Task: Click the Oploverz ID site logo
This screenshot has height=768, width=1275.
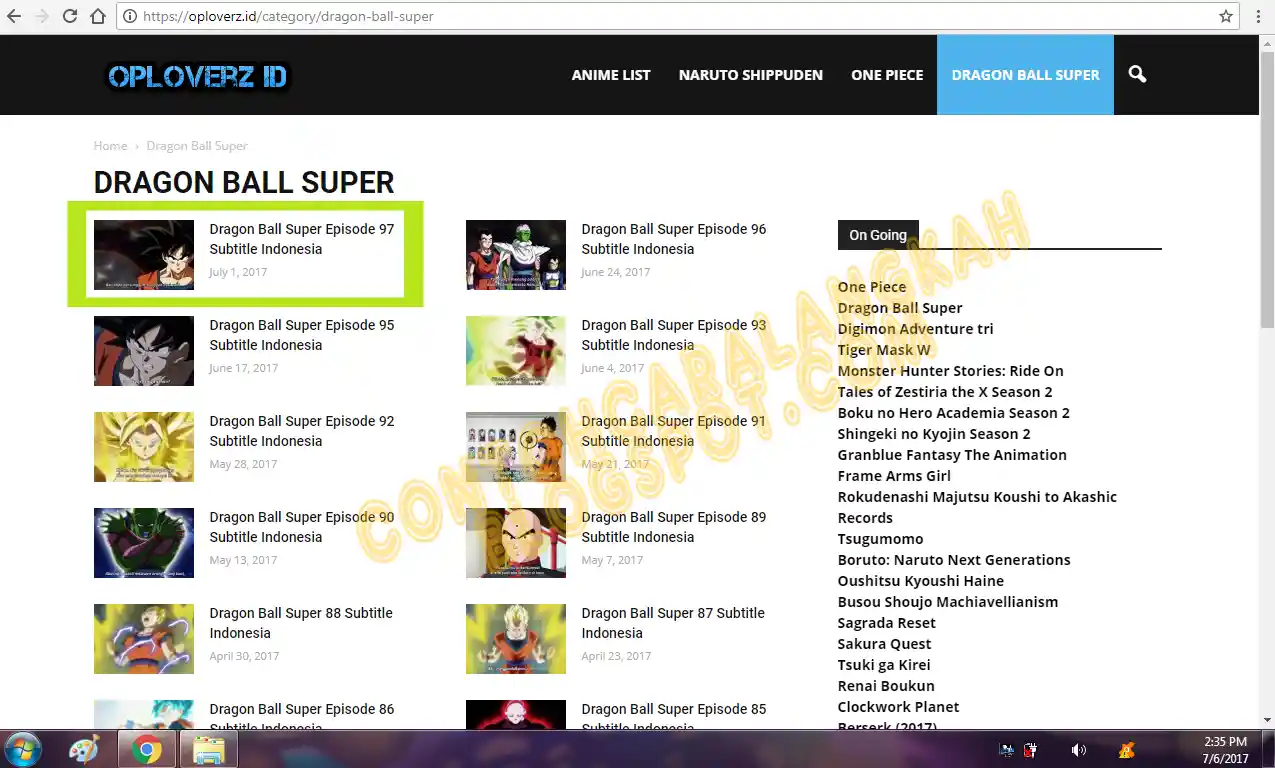Action: coord(197,76)
